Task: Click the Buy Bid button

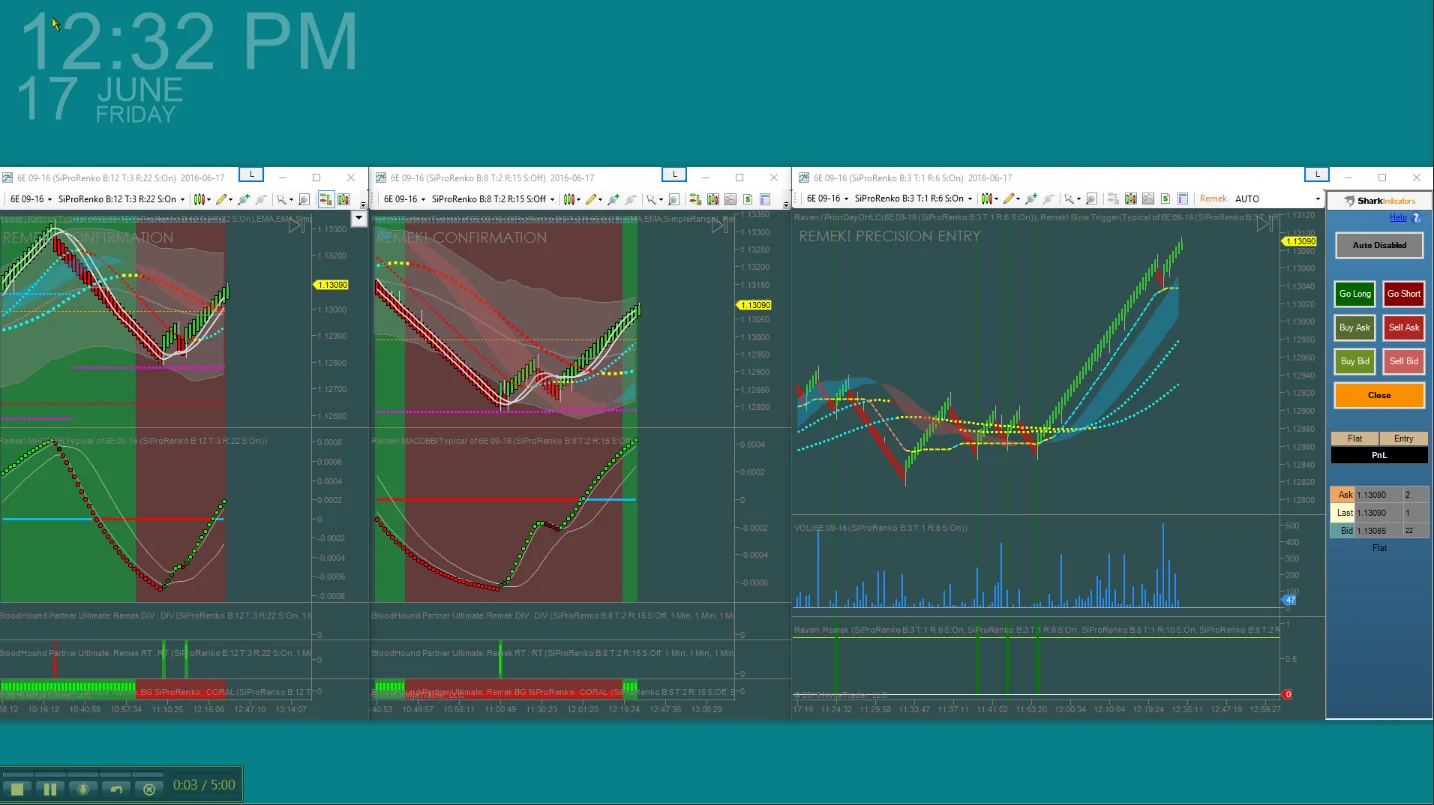Action: pos(1355,361)
